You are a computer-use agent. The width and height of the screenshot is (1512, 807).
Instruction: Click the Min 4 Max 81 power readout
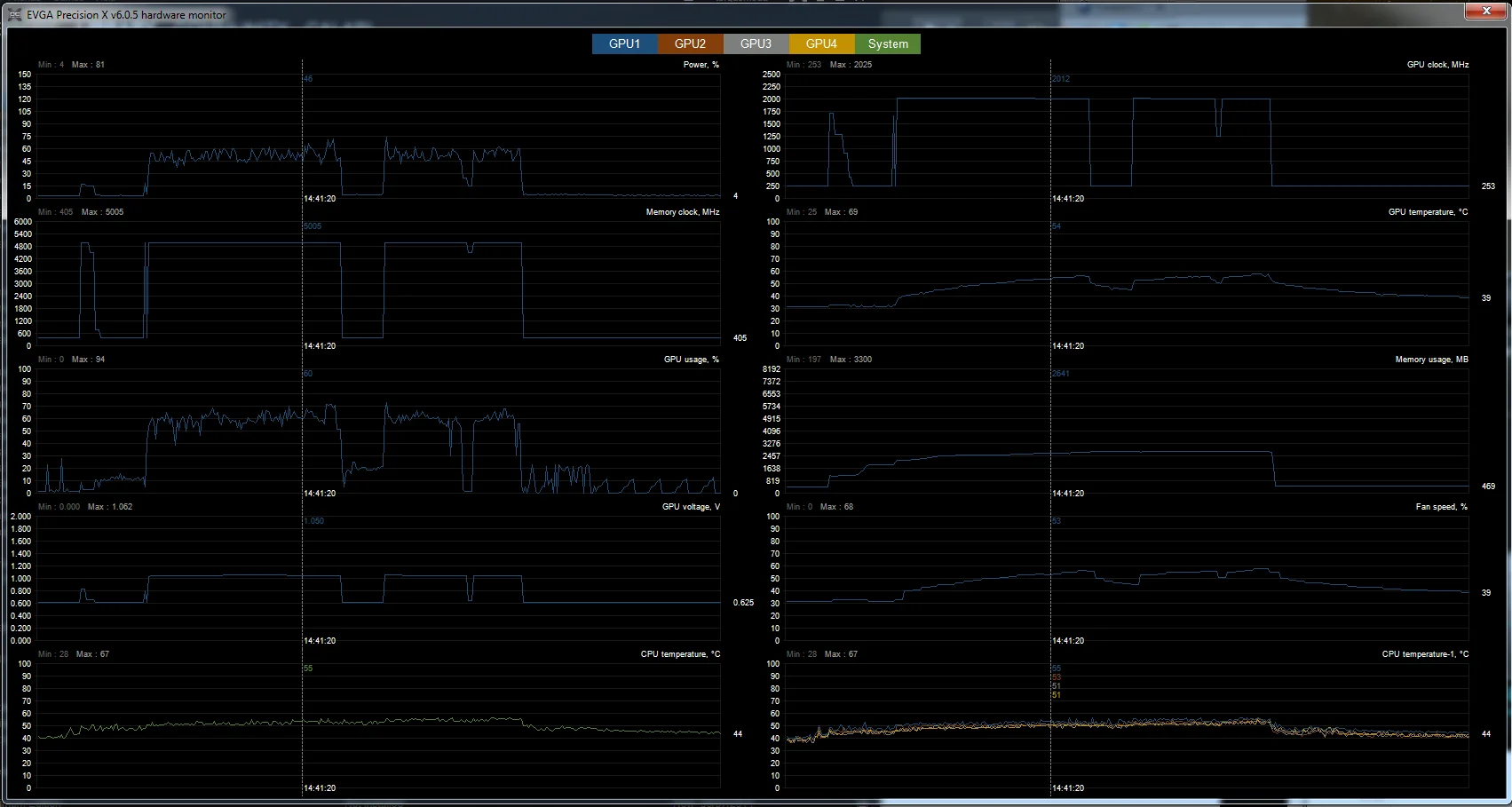71,65
